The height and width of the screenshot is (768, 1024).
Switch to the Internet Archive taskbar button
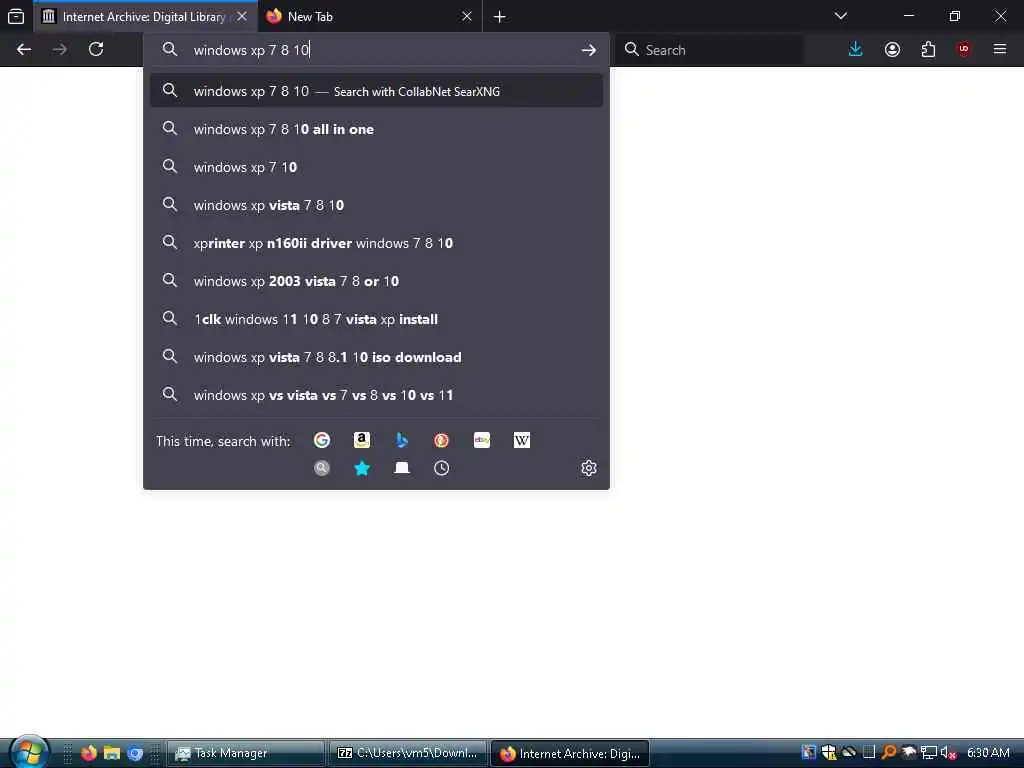coord(569,753)
